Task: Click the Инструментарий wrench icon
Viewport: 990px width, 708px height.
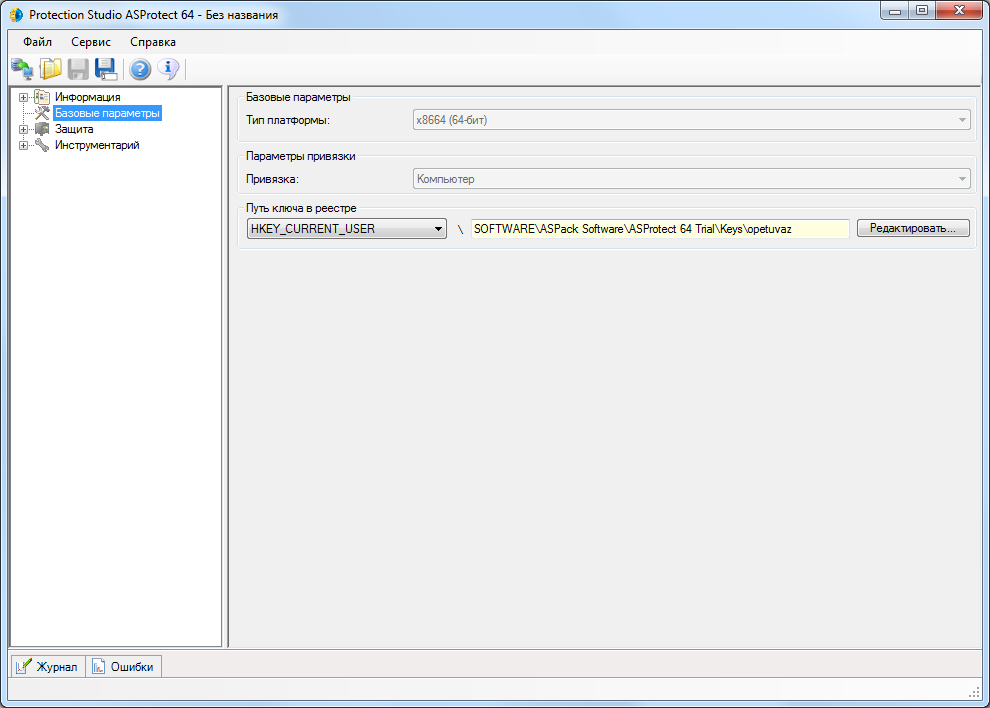Action: (42, 145)
